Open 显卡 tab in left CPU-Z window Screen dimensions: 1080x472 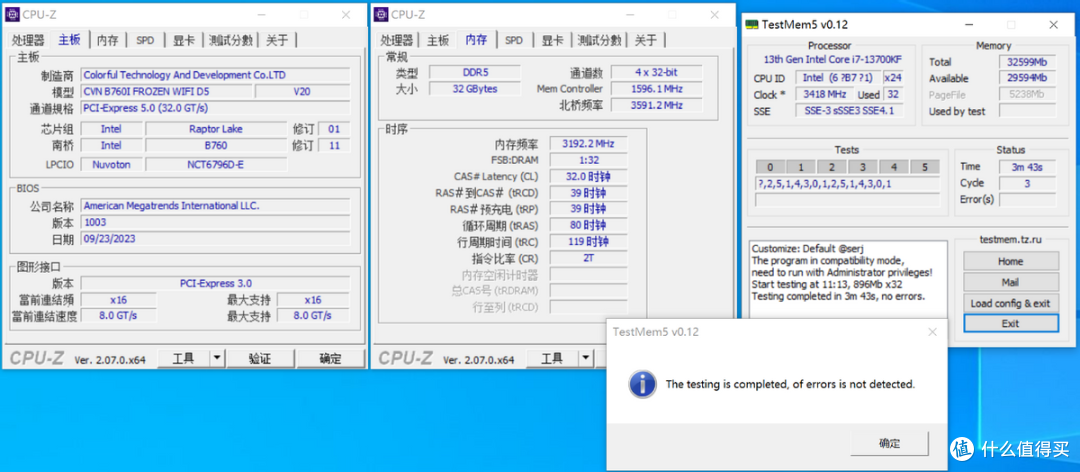[x=184, y=40]
